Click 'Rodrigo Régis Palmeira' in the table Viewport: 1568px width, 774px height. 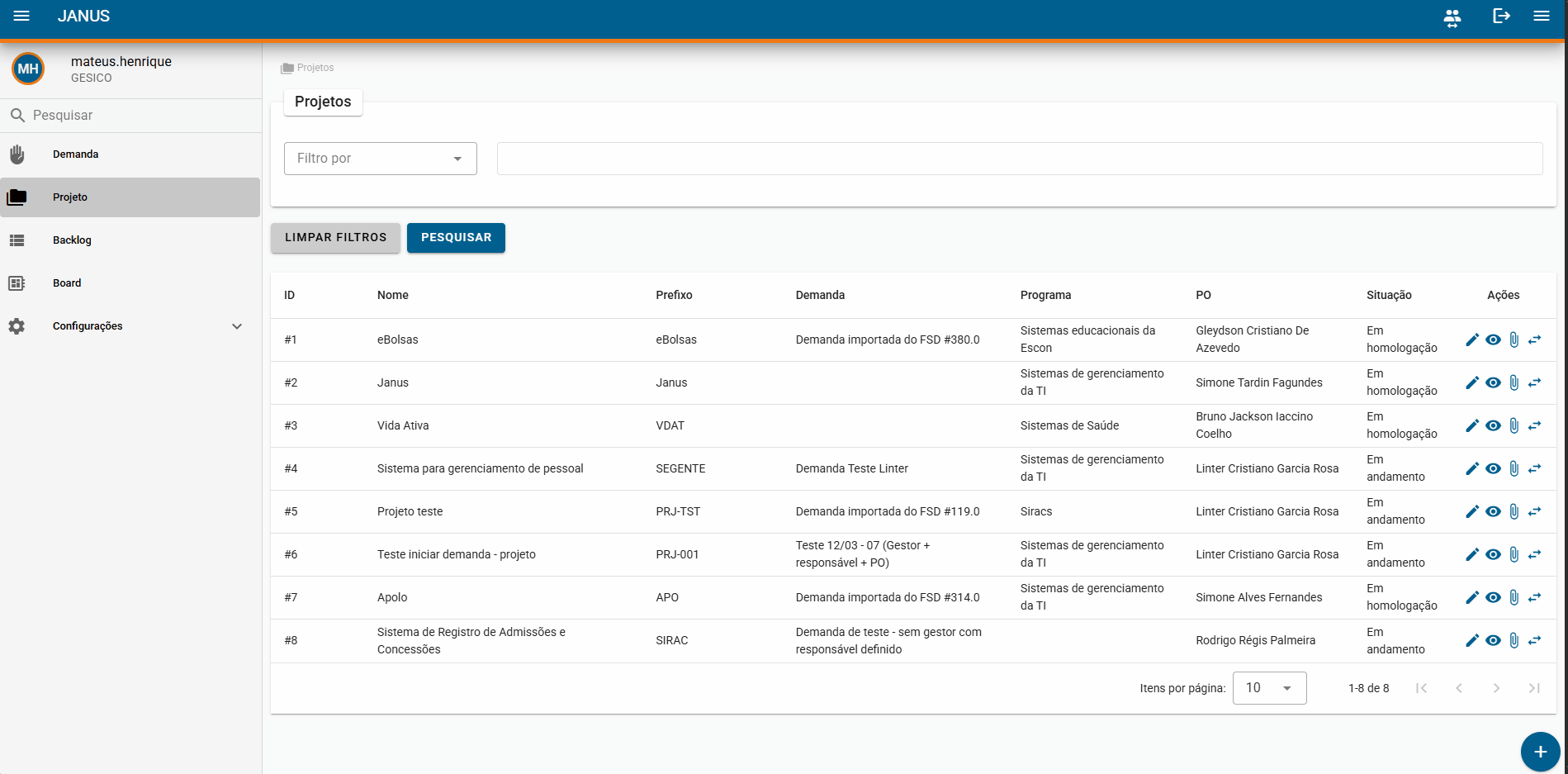(1255, 640)
